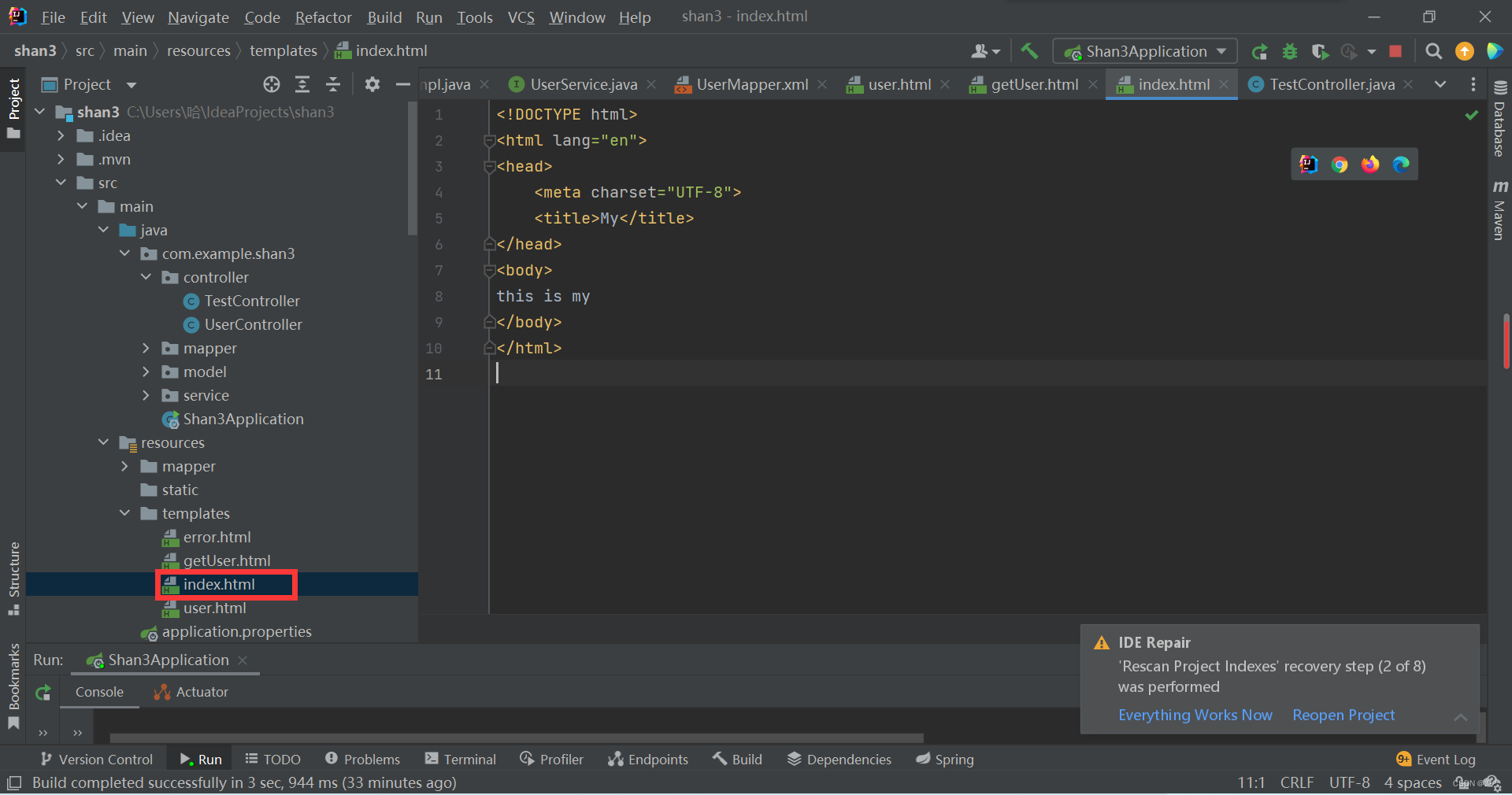The image size is (1512, 795).
Task: Open the Version Control tool window
Action: point(97,759)
